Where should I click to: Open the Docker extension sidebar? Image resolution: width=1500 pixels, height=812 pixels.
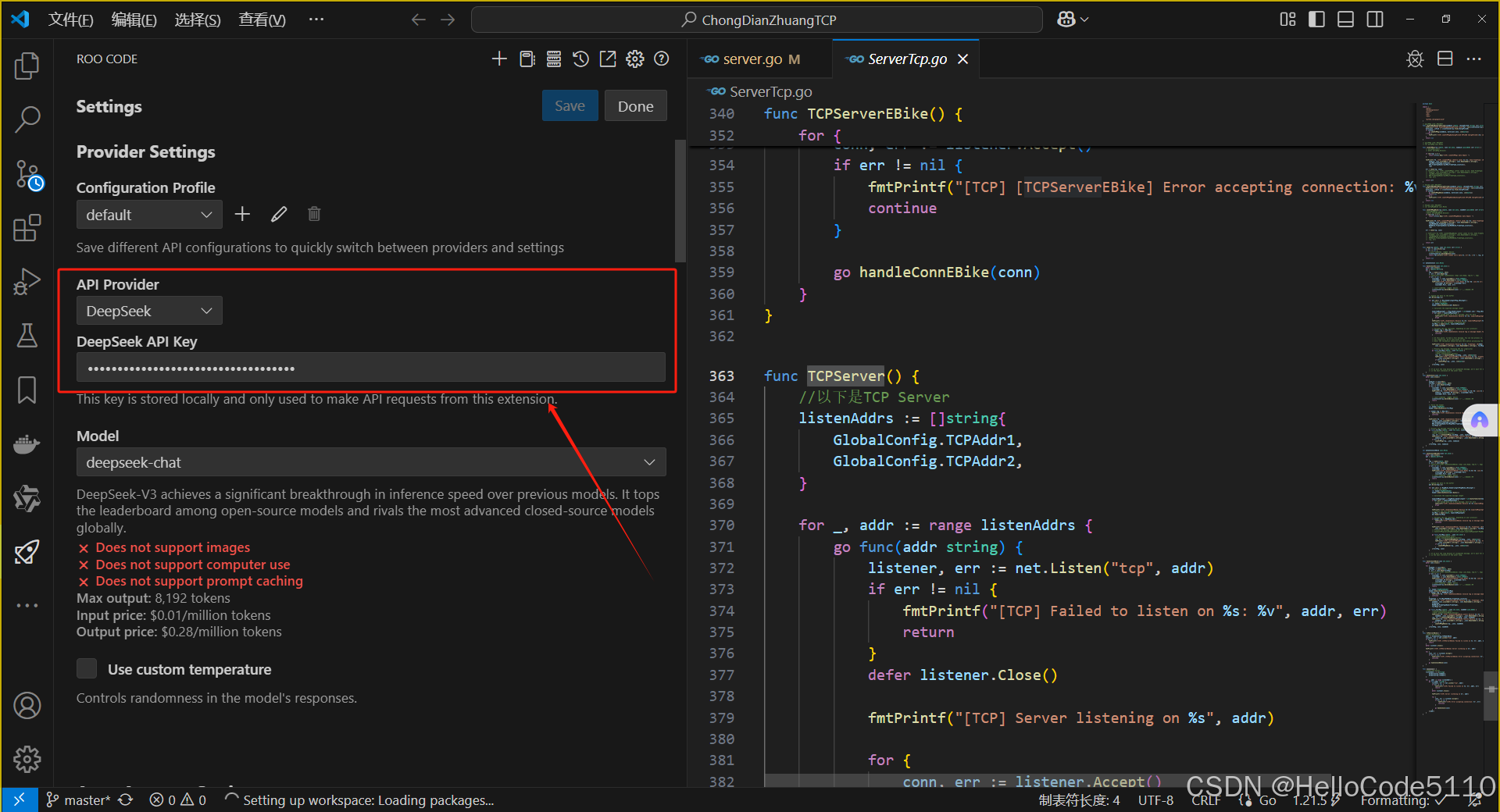point(27,444)
